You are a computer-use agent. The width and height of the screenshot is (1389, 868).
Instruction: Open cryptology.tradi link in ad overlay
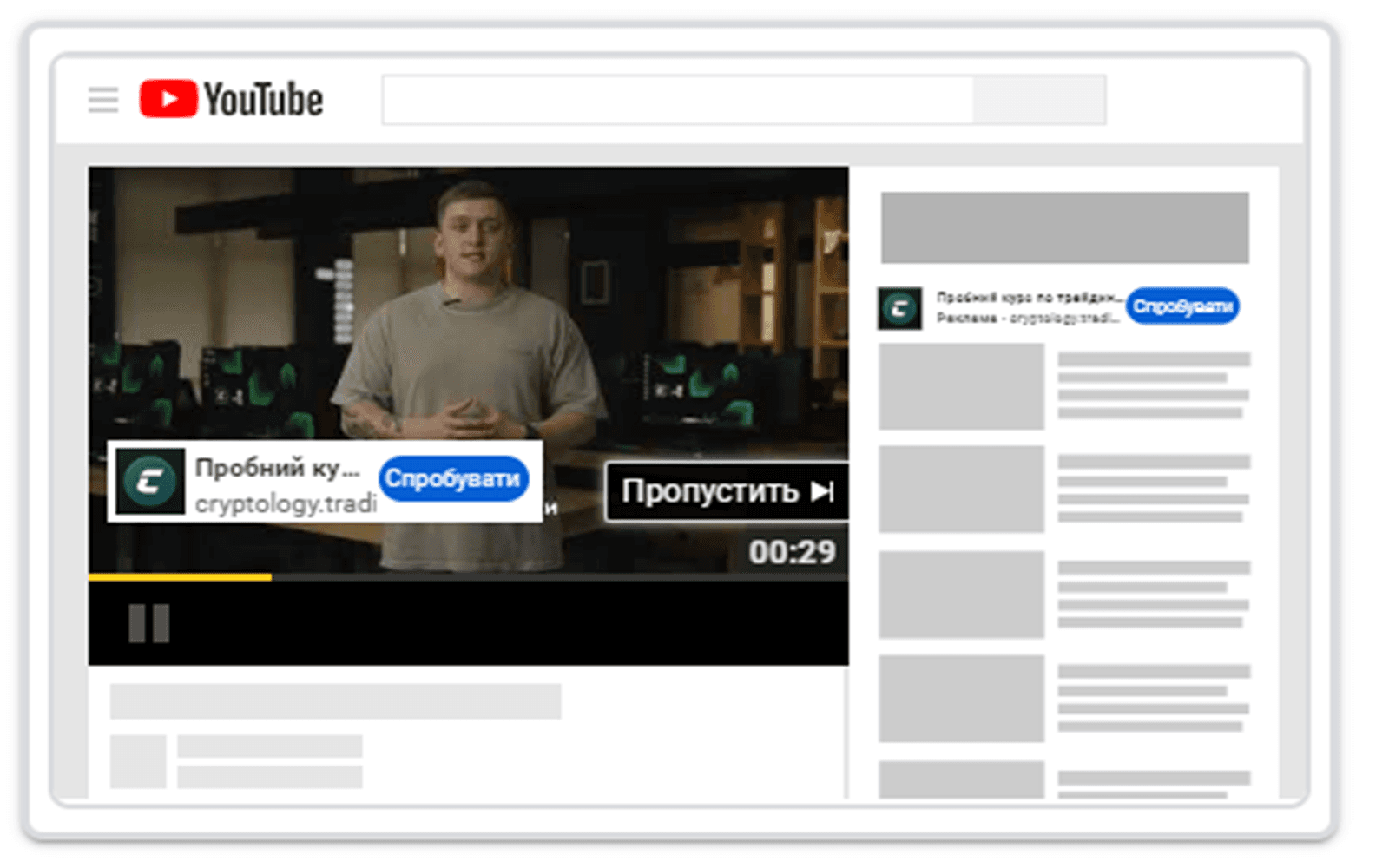pos(286,503)
